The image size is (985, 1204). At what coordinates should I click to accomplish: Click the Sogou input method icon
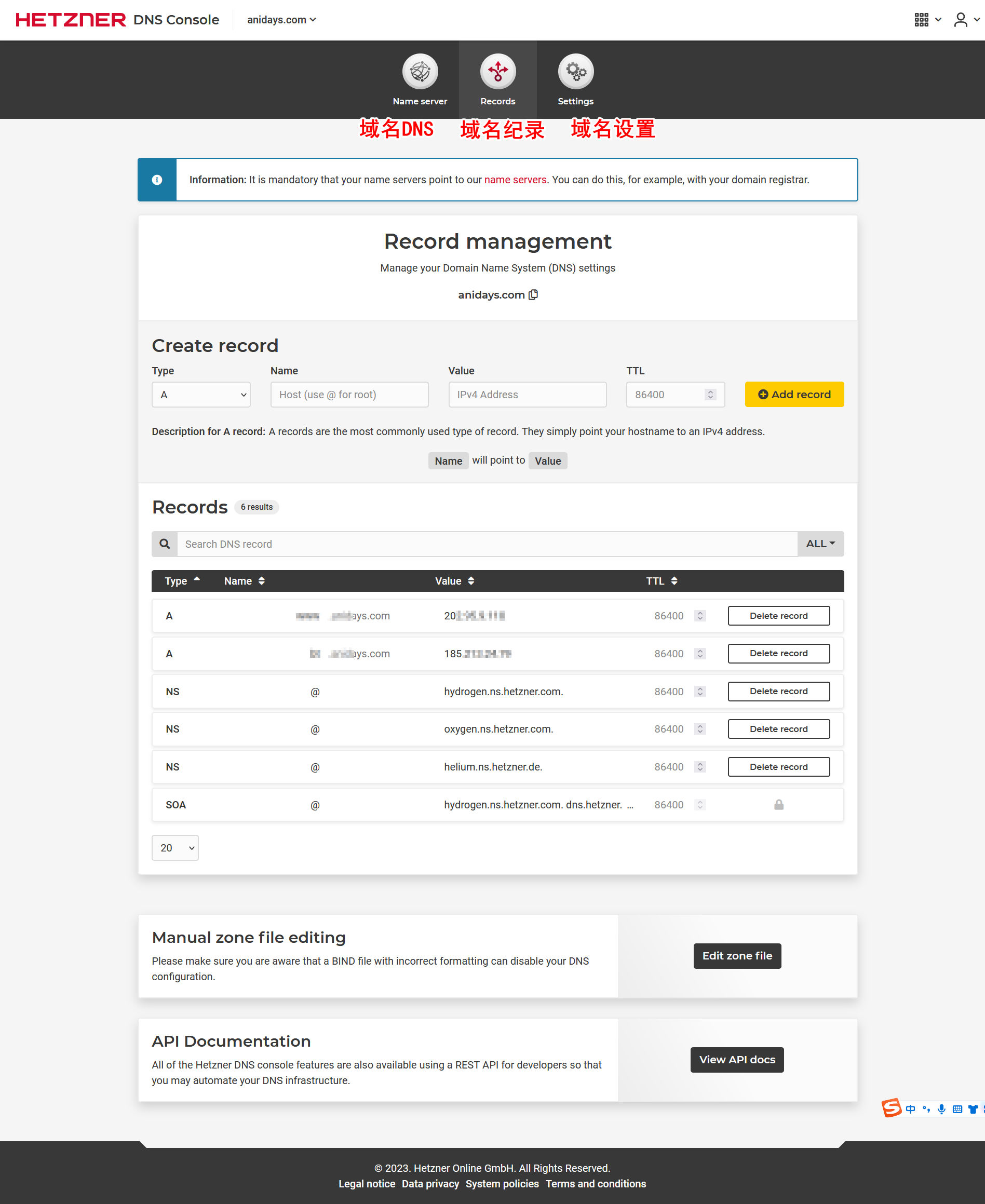(892, 1108)
